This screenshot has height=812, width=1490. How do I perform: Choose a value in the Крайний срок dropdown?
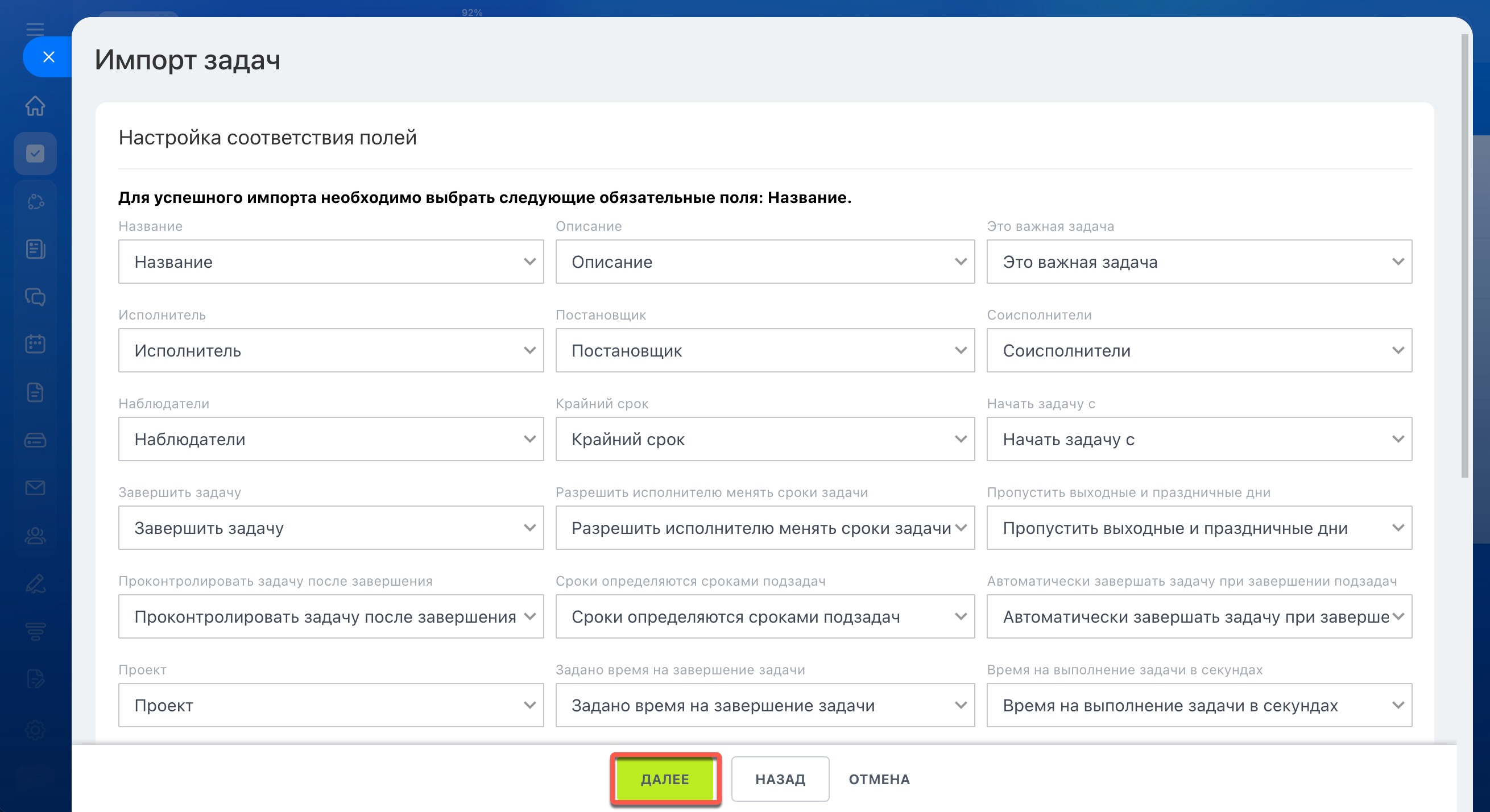(x=765, y=439)
